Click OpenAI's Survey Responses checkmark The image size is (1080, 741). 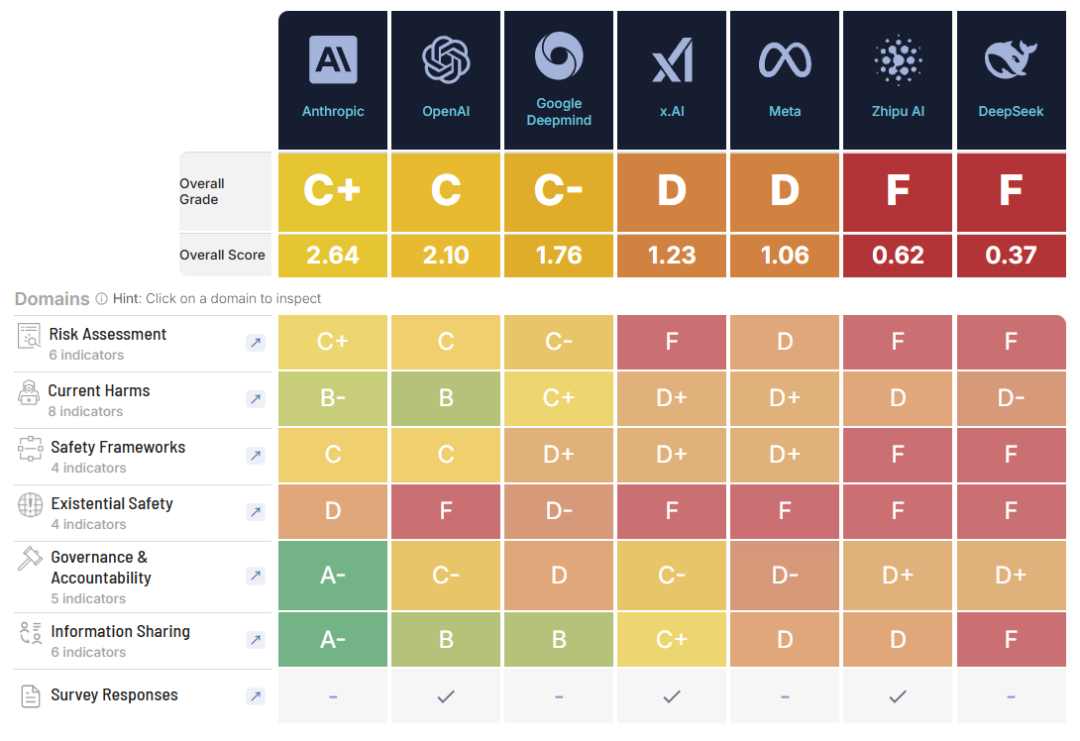(446, 696)
